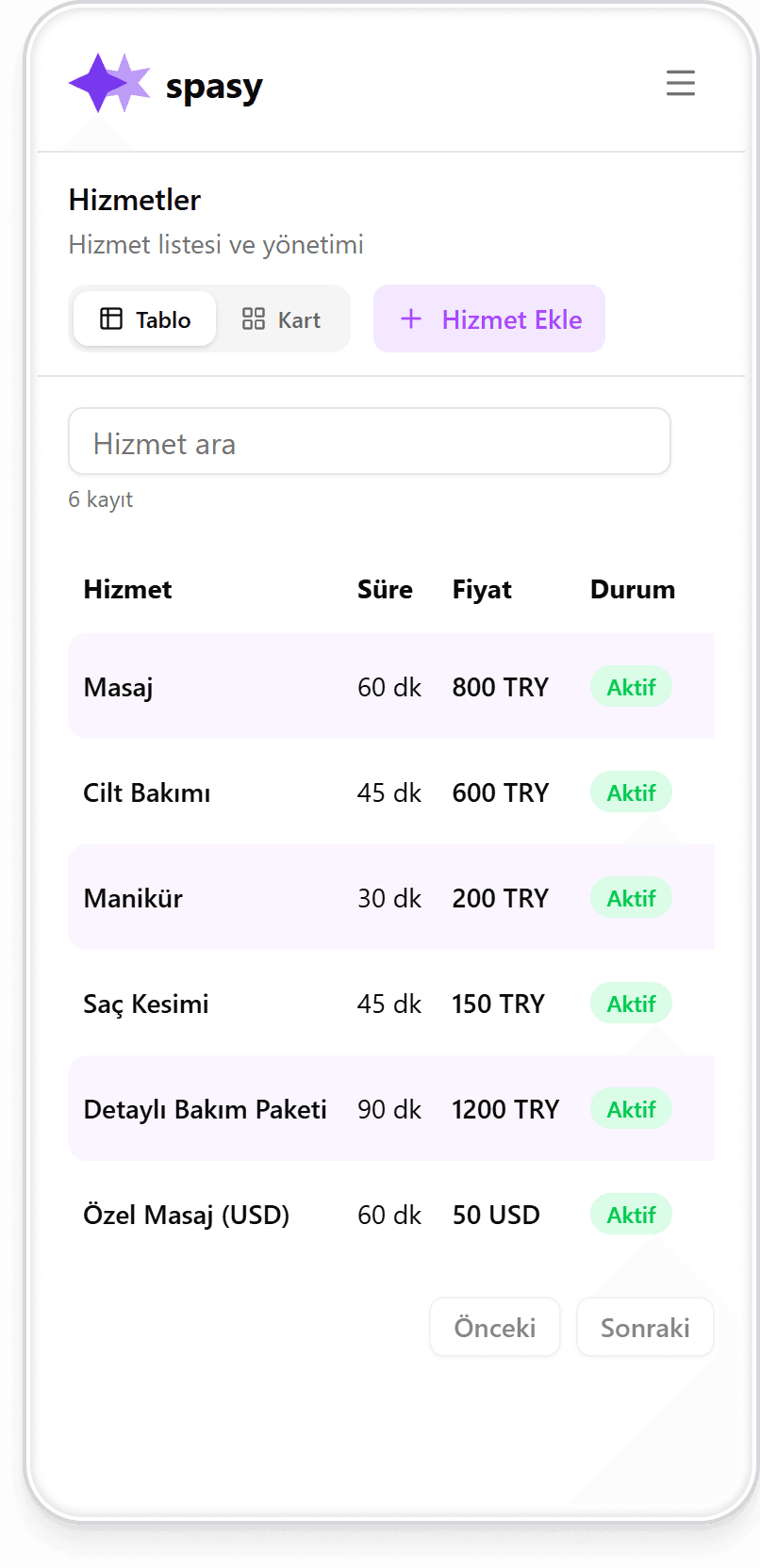Select the Saç Kesimi service row
This screenshot has height=1568, width=760.
[283, 1004]
